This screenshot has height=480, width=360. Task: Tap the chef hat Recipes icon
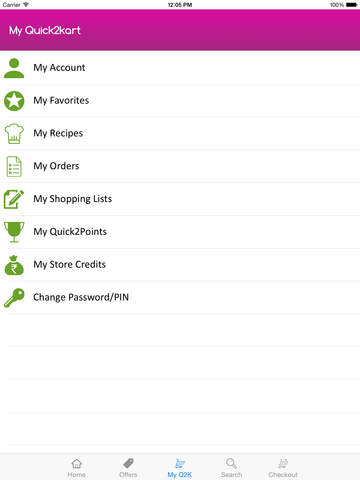click(14, 133)
